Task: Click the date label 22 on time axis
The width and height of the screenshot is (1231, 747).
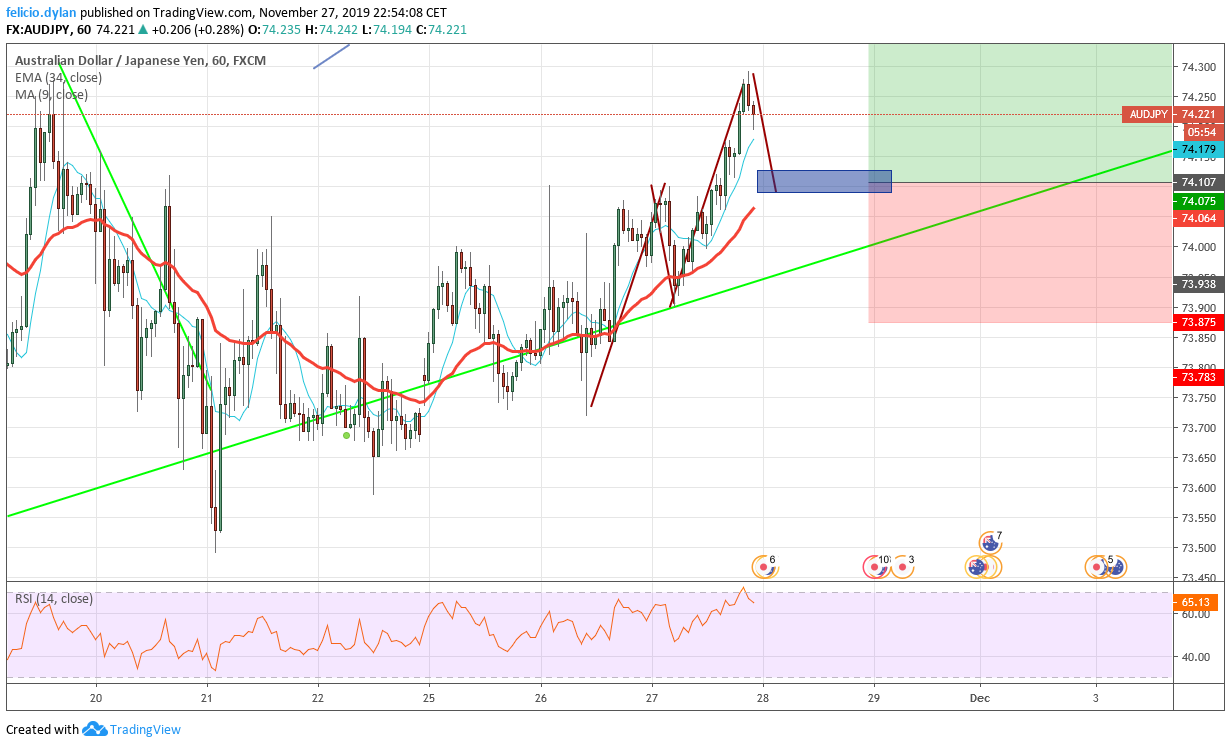Action: coord(318,697)
